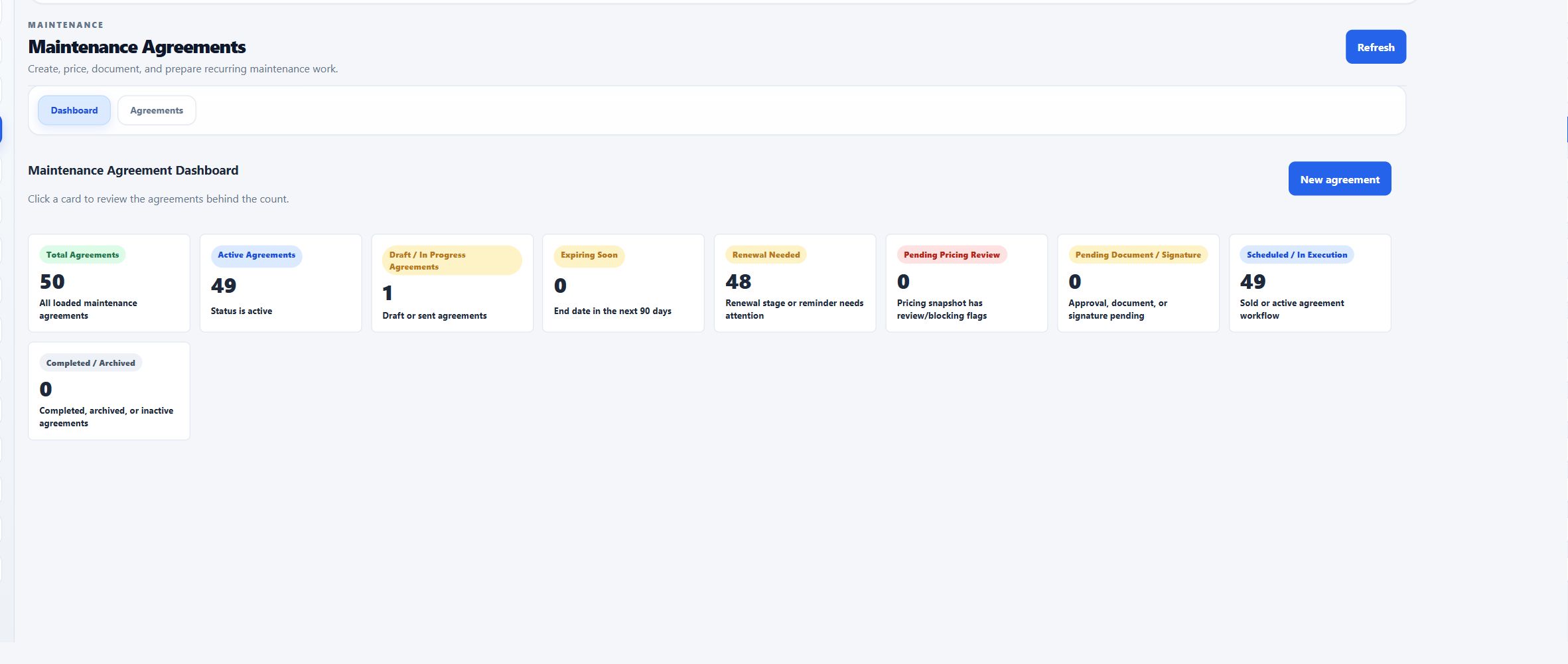Select the Draft / In Progress Agreements card
Viewport: 1568px width, 664px height.
pyautogui.click(x=453, y=283)
